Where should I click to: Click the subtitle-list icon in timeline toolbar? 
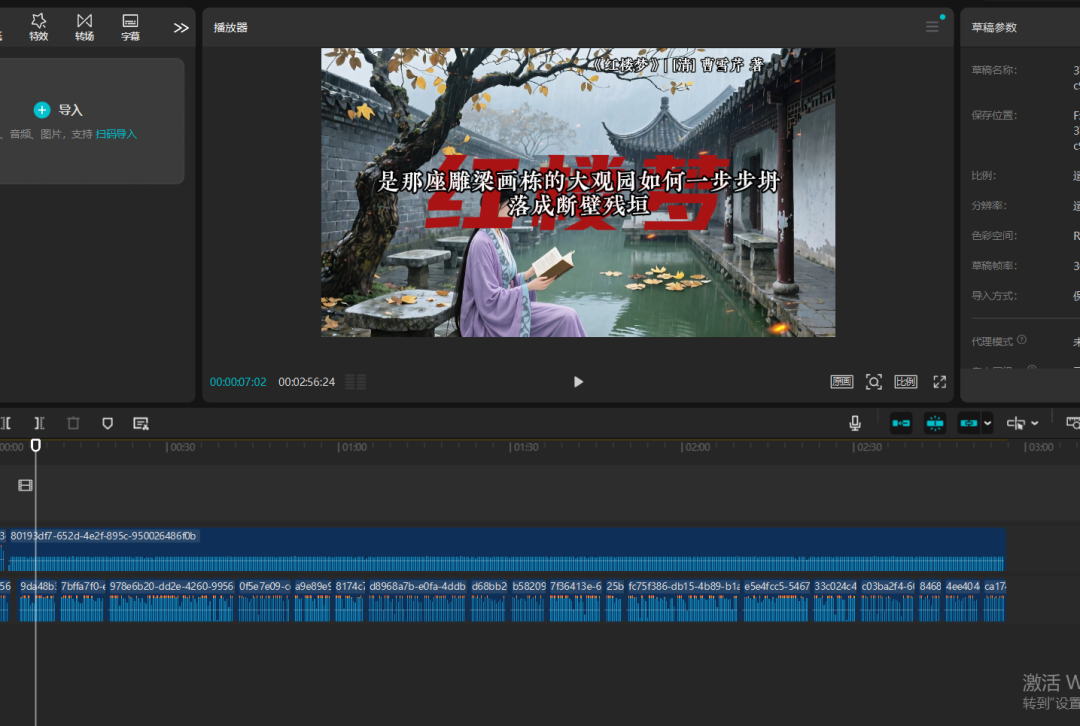(x=141, y=423)
